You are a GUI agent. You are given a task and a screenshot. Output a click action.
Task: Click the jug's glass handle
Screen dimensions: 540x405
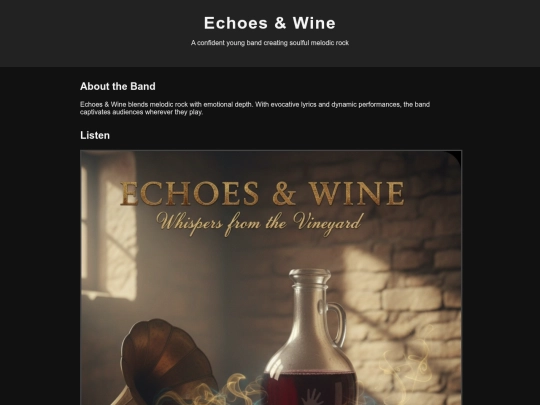click(x=335, y=323)
